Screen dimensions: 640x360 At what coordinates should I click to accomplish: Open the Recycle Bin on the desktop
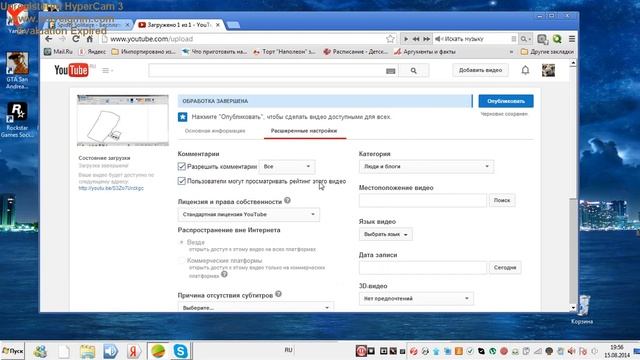click(582, 309)
